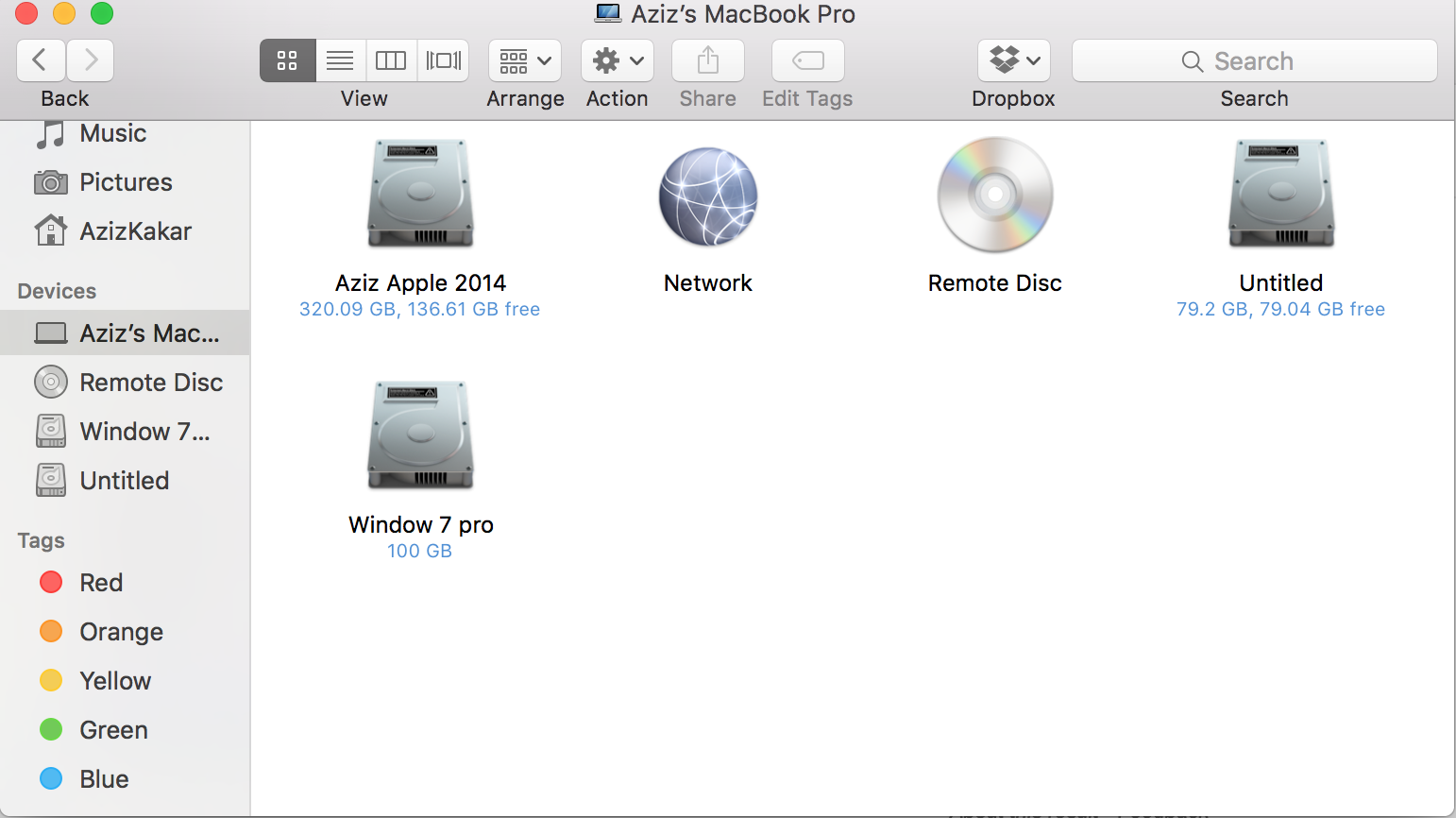This screenshot has width=1456, height=818.
Task: Click the "320.09 GB, 136.61 GB free" text
Action: (x=420, y=310)
